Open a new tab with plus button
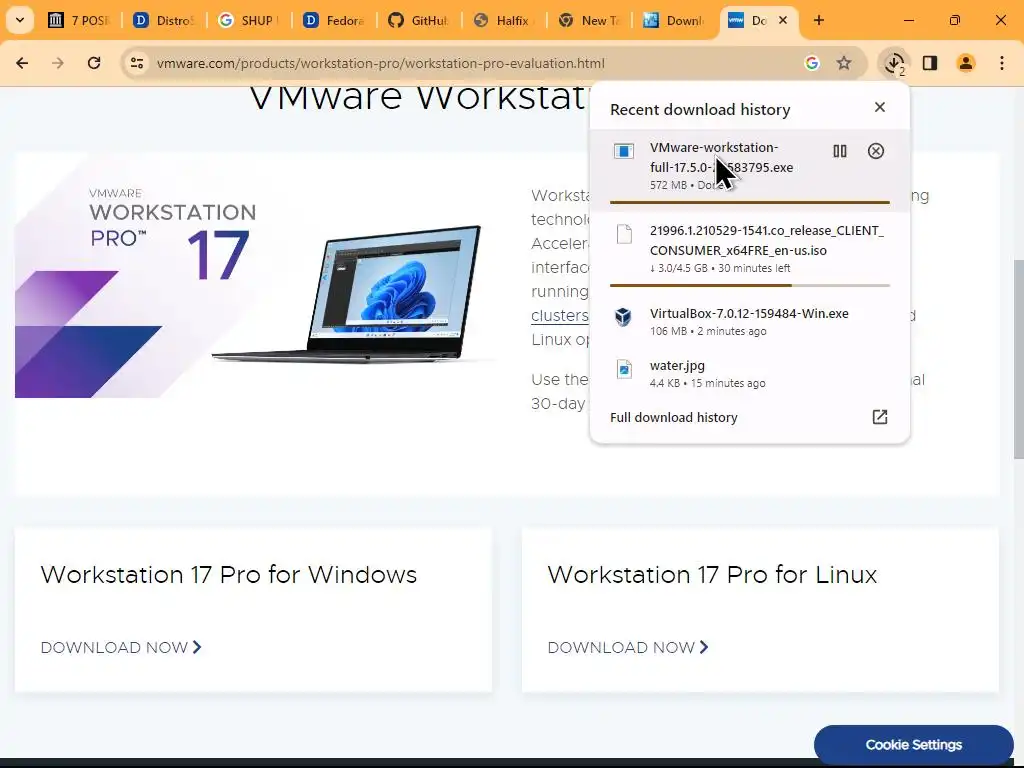This screenshot has width=1024, height=768. pyautogui.click(x=819, y=20)
